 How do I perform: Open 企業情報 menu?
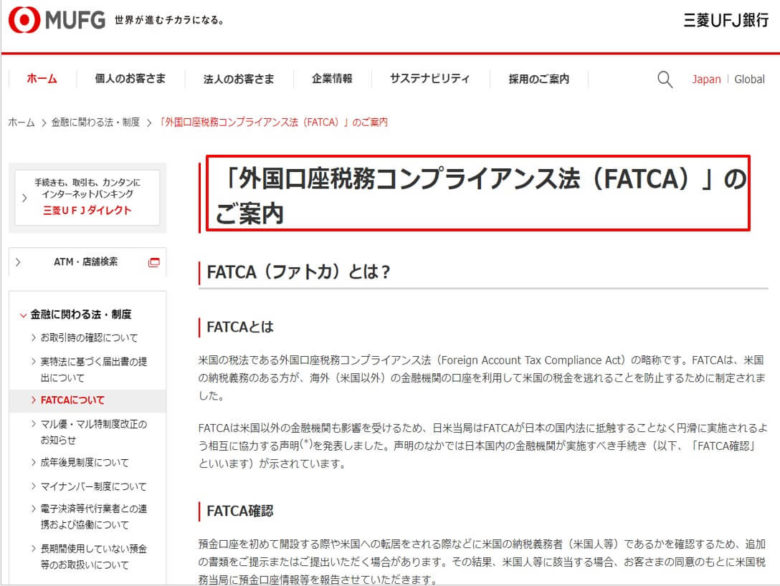[332, 79]
